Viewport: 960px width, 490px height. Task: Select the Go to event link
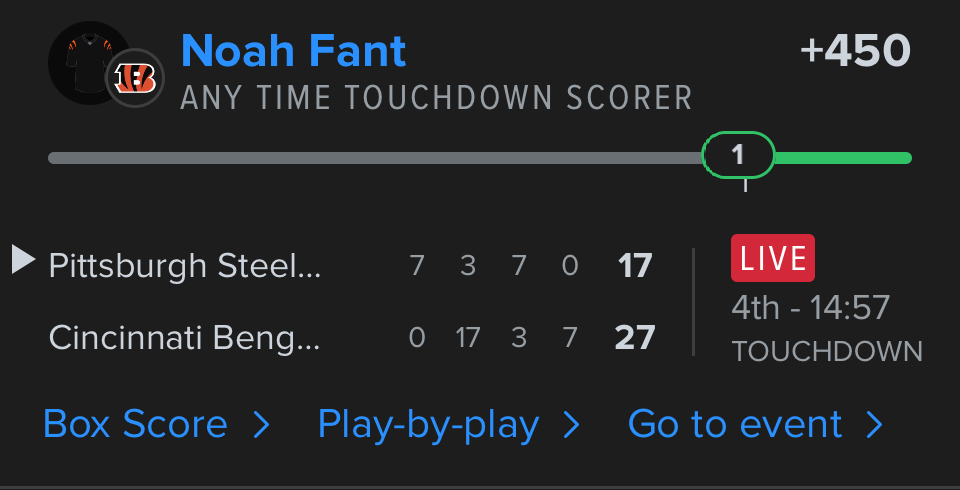[735, 425]
